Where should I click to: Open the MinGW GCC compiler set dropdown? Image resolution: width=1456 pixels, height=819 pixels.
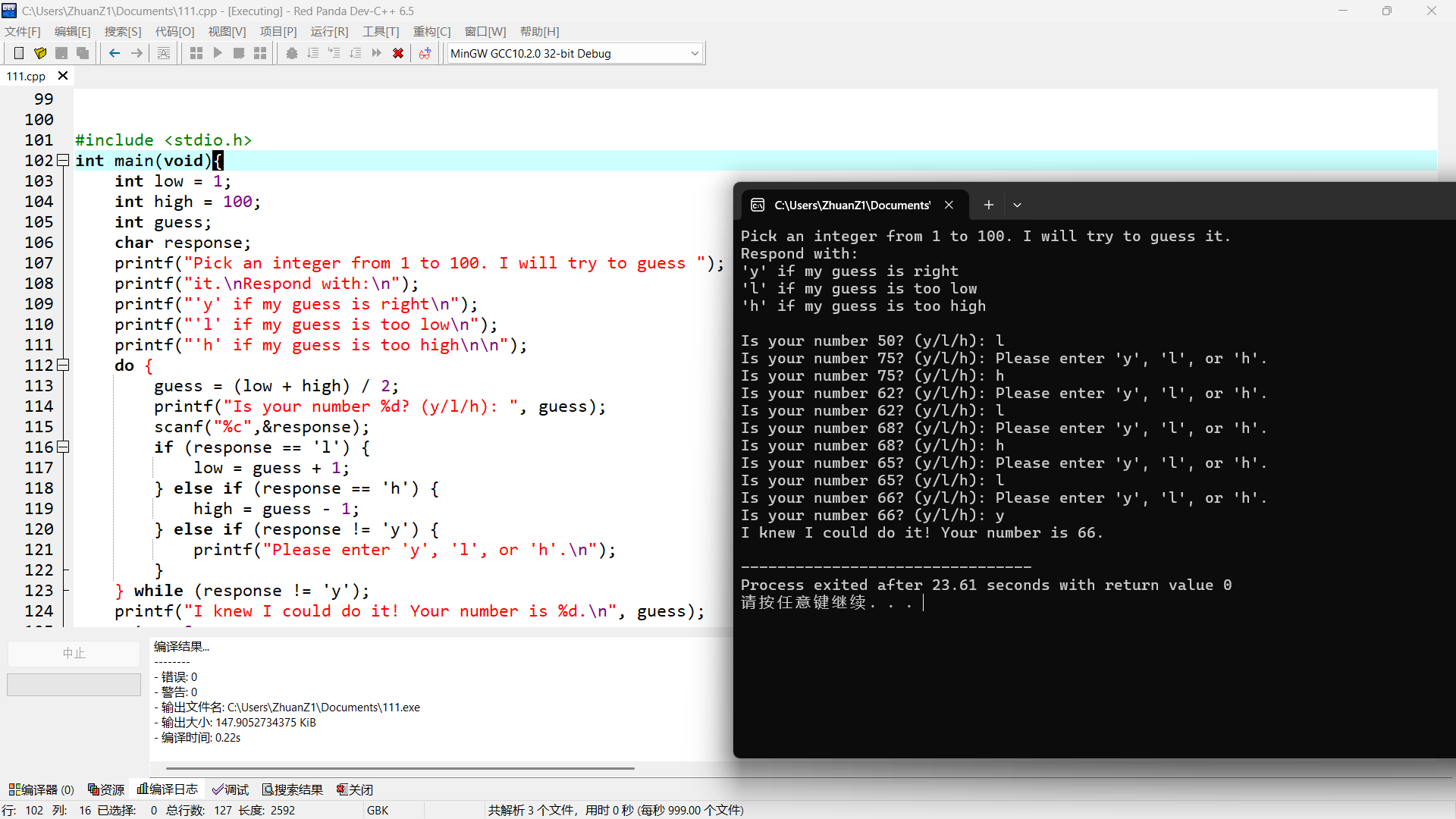[695, 53]
